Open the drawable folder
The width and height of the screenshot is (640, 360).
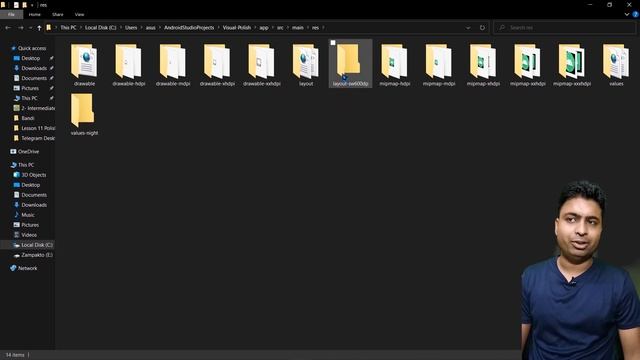coord(84,65)
